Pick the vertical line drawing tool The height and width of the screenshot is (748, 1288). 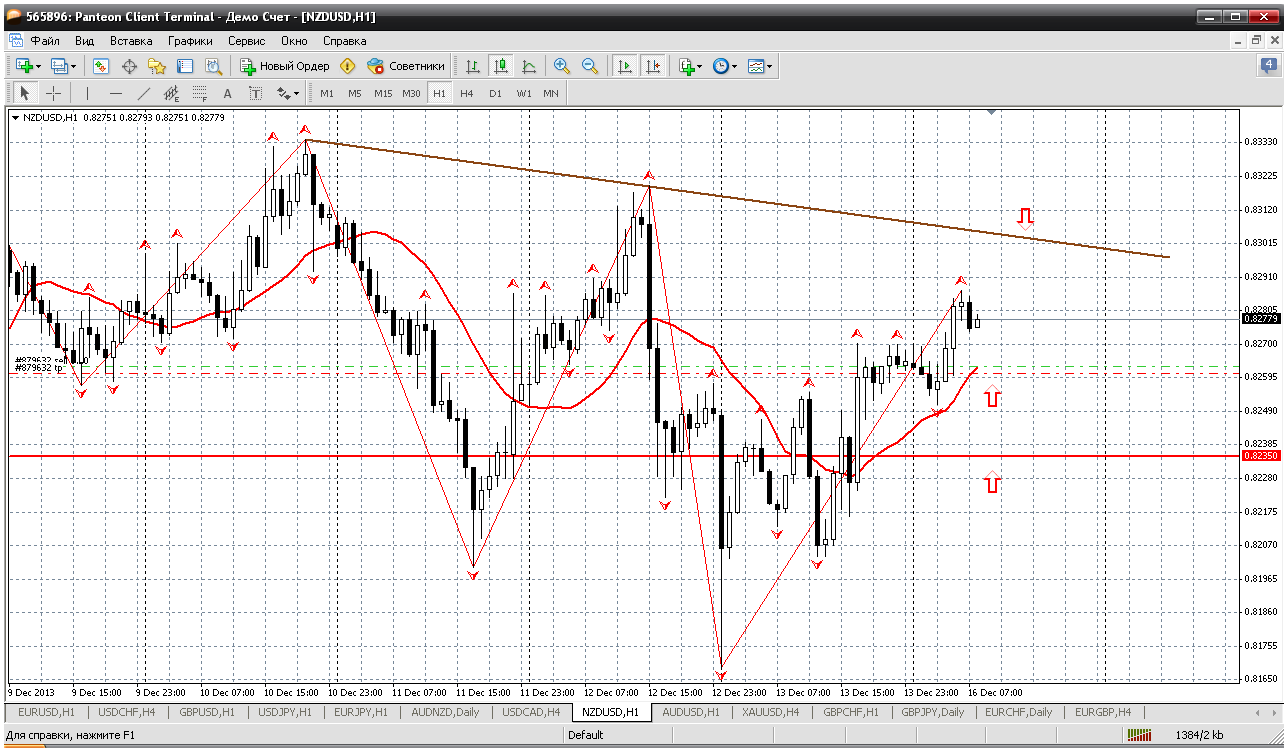tap(87, 93)
